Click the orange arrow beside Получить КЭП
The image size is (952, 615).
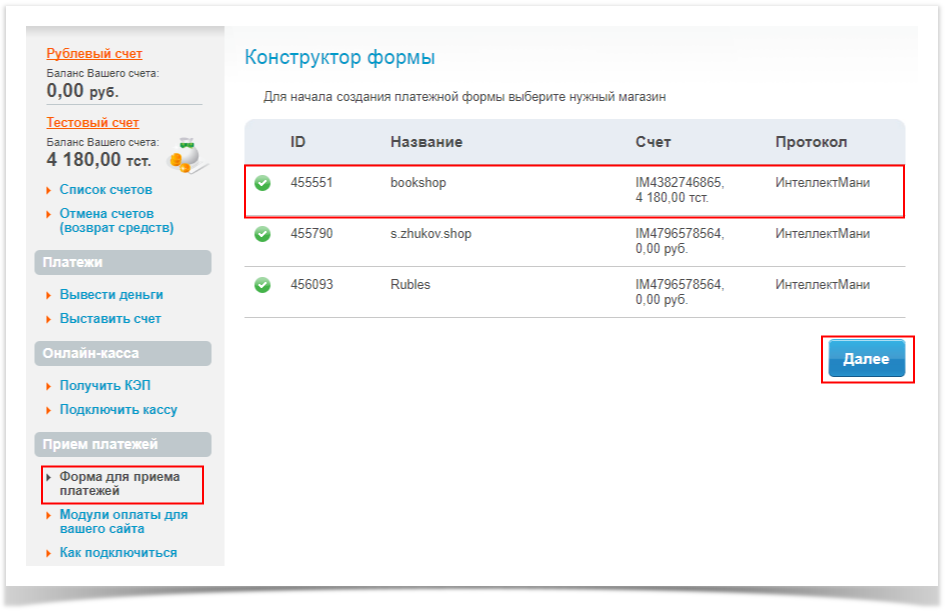click(49, 387)
